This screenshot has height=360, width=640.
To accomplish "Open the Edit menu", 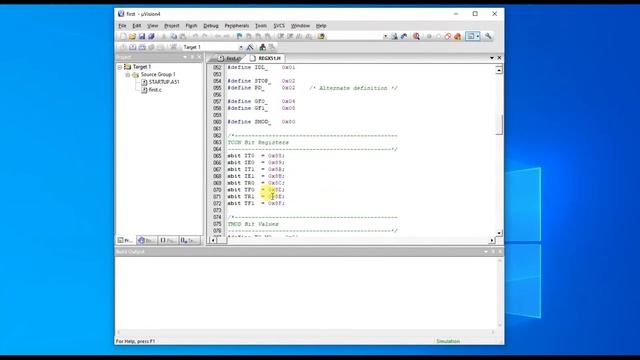I will (137, 26).
